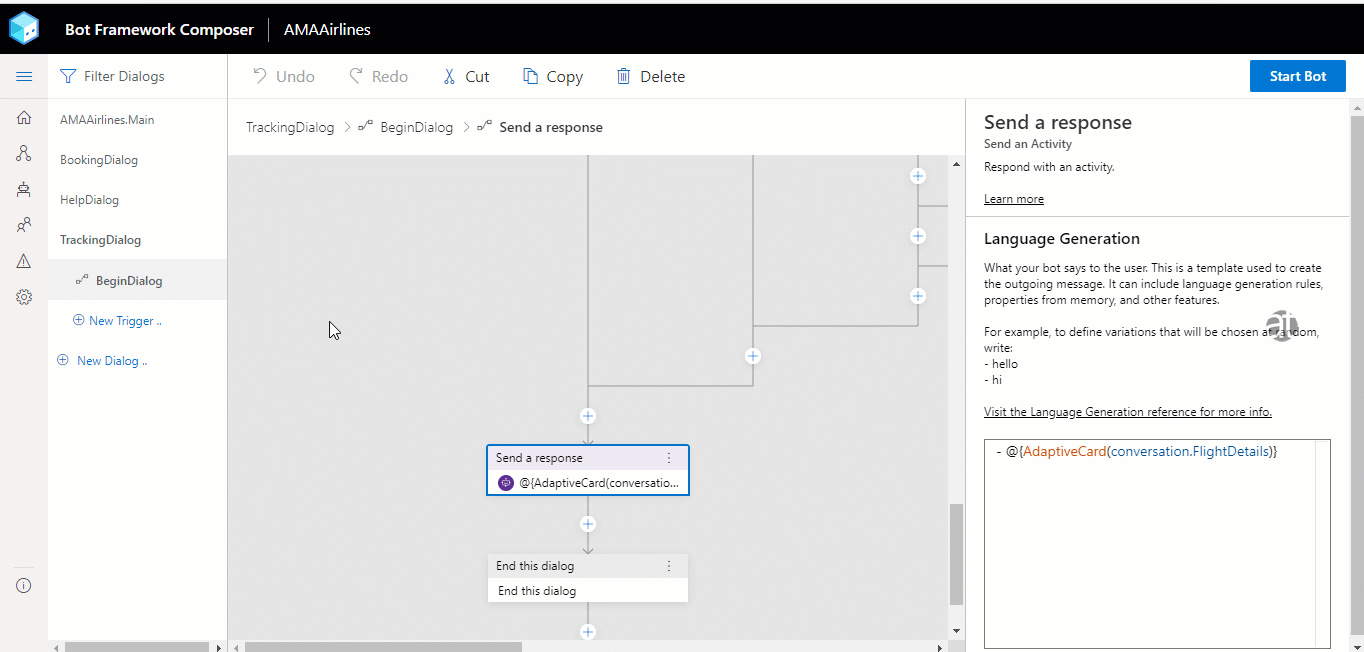Image resolution: width=1364 pixels, height=652 pixels.
Task: Click Copy in the toolbar
Action: point(553,77)
